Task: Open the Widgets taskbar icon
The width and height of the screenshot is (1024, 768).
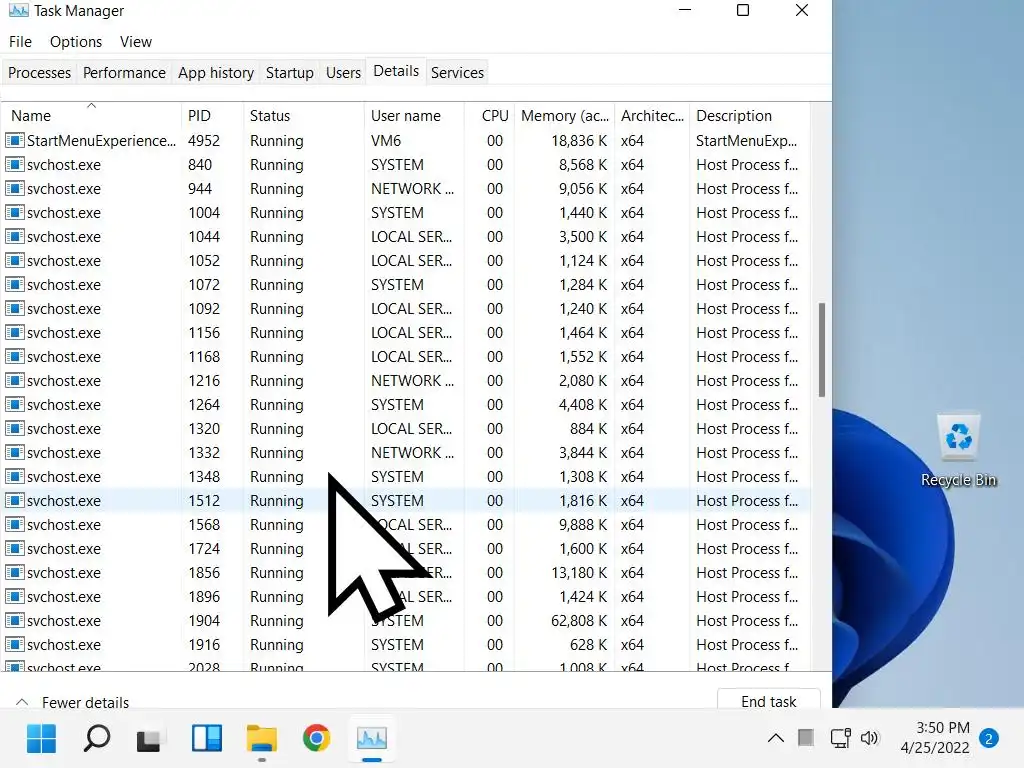Action: coord(206,739)
